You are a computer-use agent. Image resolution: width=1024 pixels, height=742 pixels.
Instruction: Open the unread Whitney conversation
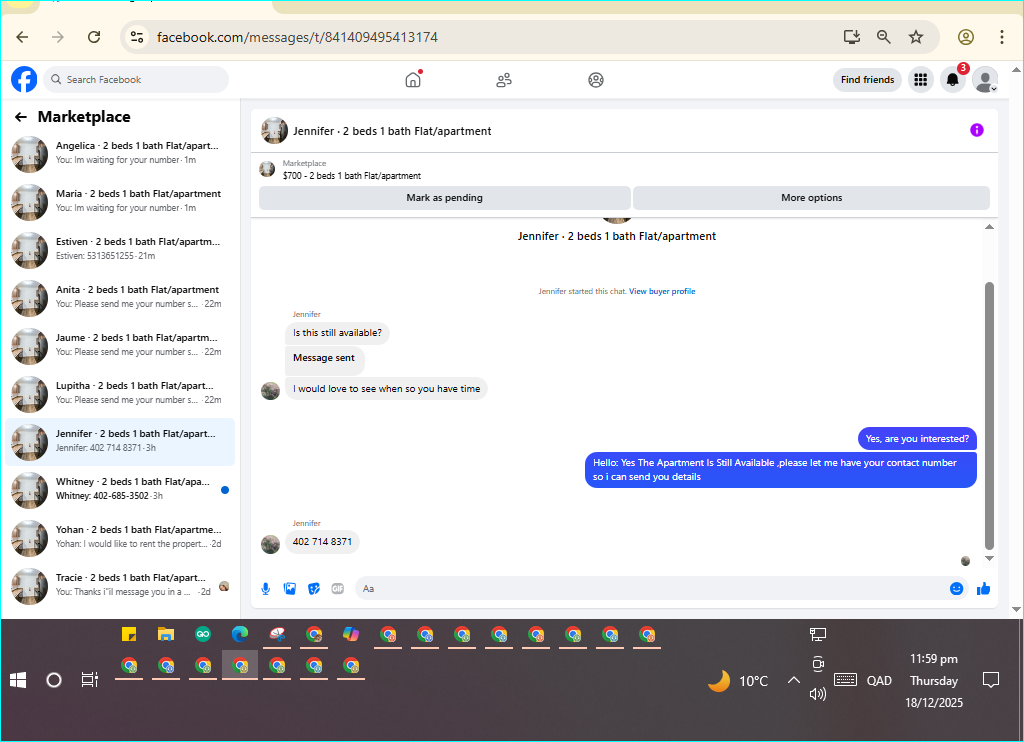[x=120, y=490]
